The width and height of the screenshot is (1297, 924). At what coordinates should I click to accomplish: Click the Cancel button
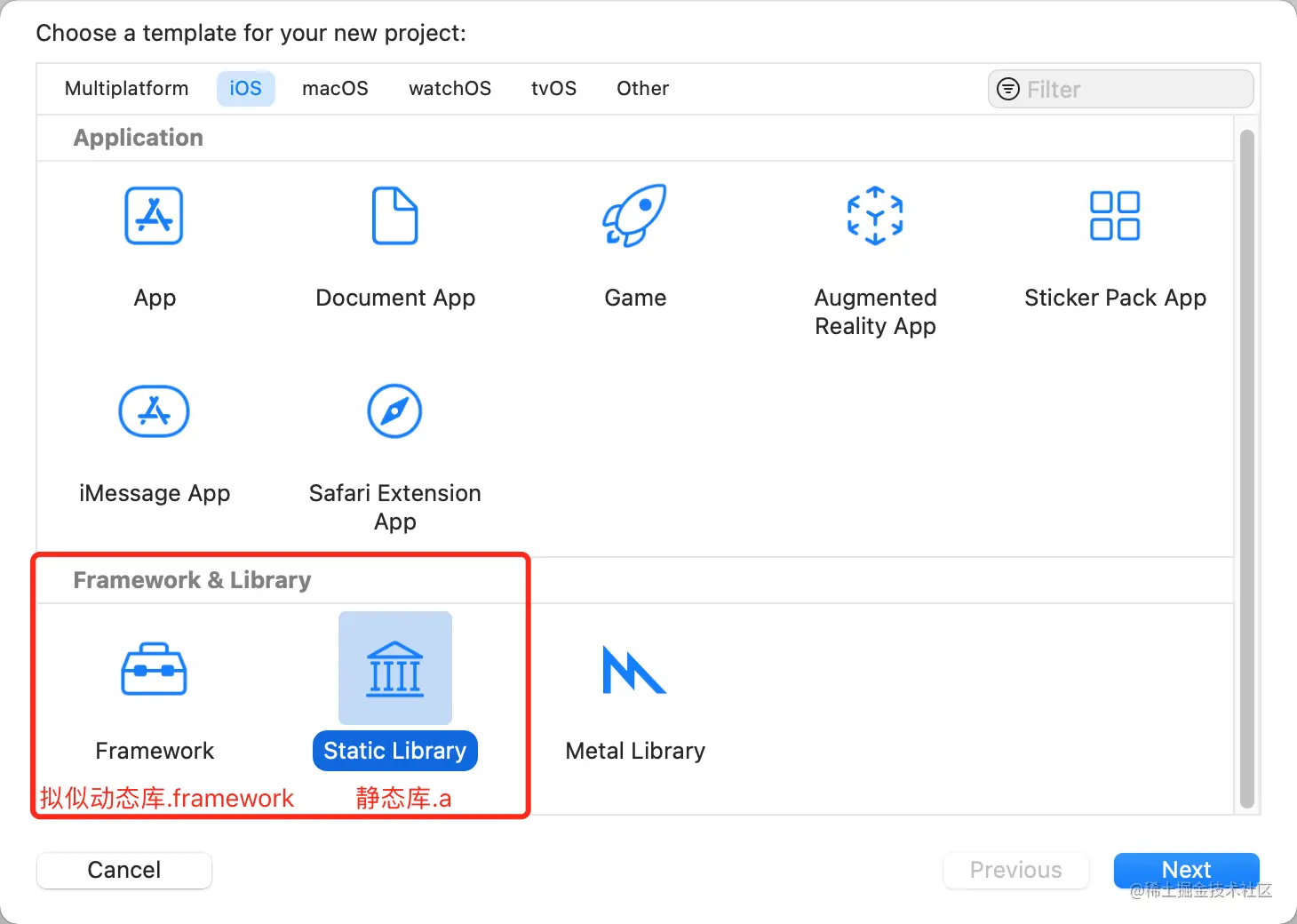pos(124,870)
